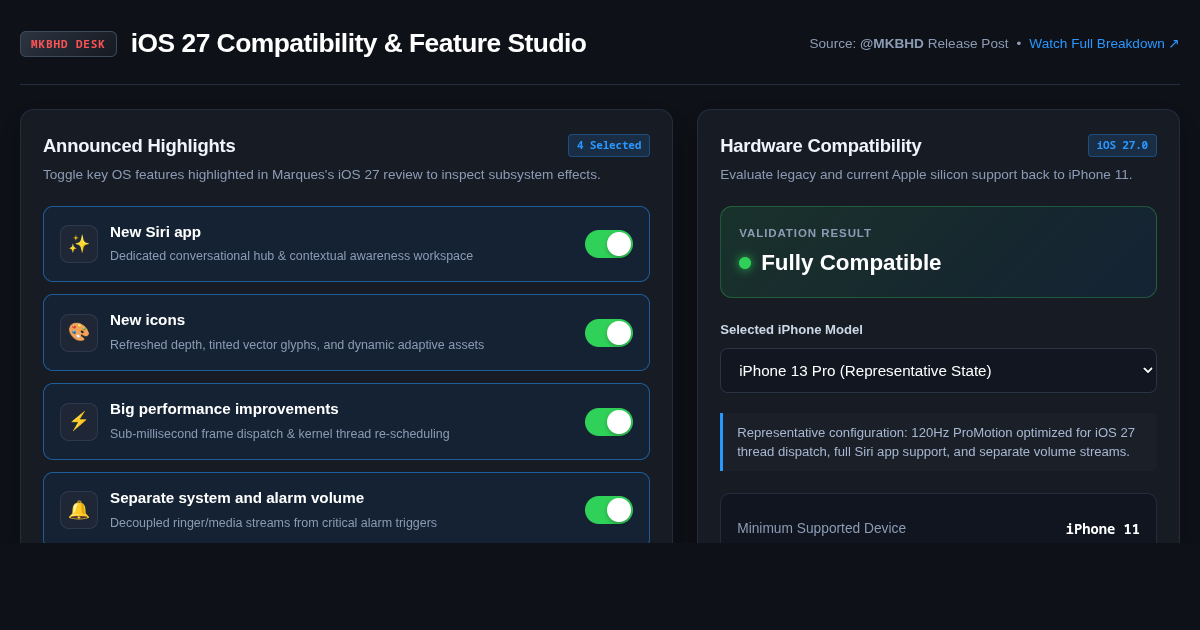Click the sparkles icon for New Siri app

tap(79, 244)
